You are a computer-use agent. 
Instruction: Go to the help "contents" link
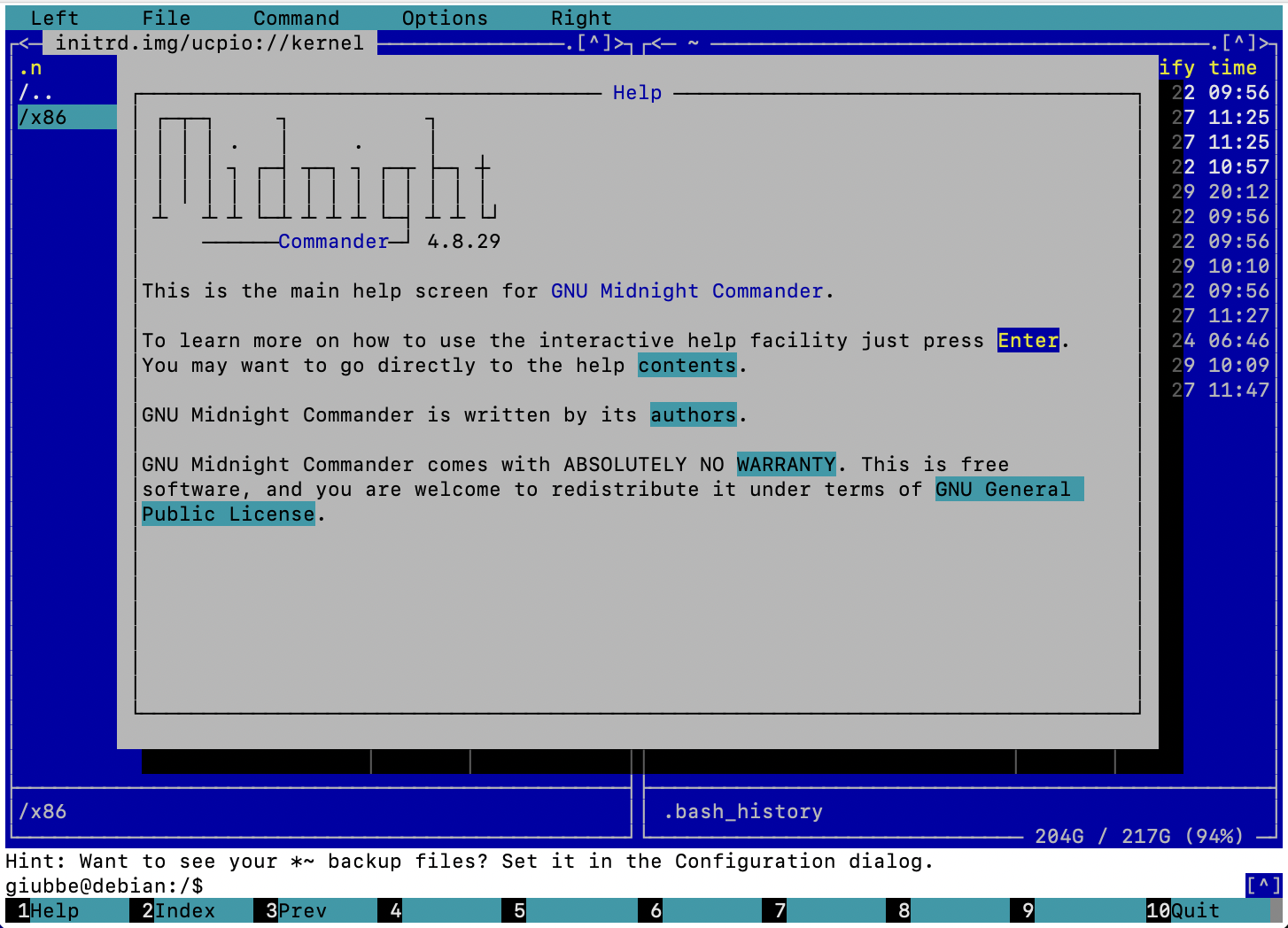(x=687, y=365)
